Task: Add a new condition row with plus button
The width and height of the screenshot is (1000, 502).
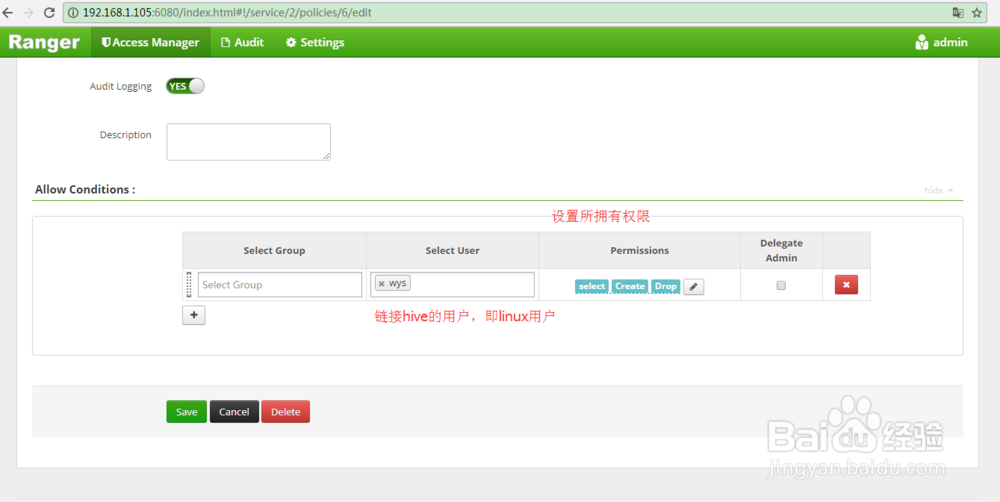Action: tap(194, 315)
